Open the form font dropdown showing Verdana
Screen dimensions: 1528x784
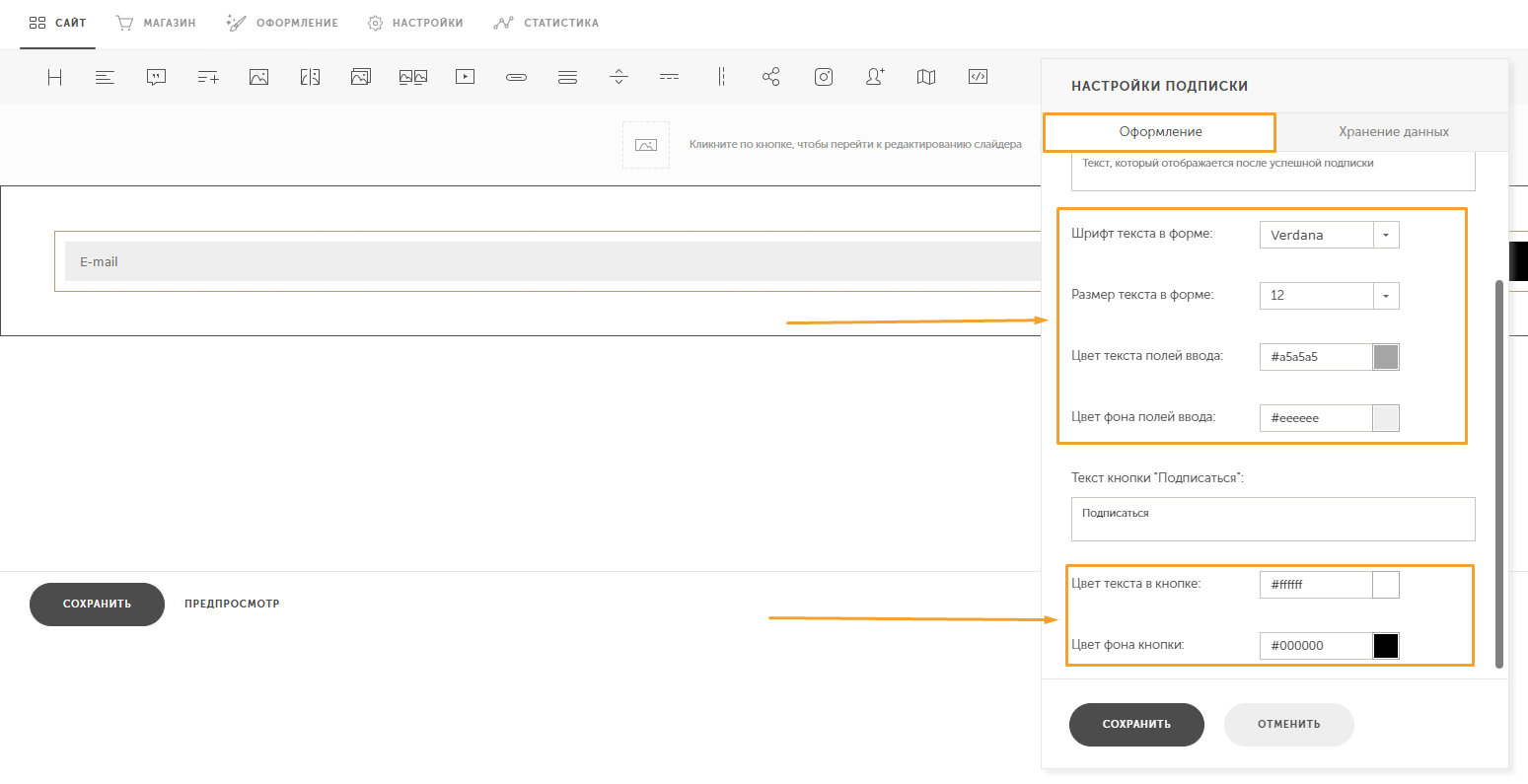[x=1329, y=235]
